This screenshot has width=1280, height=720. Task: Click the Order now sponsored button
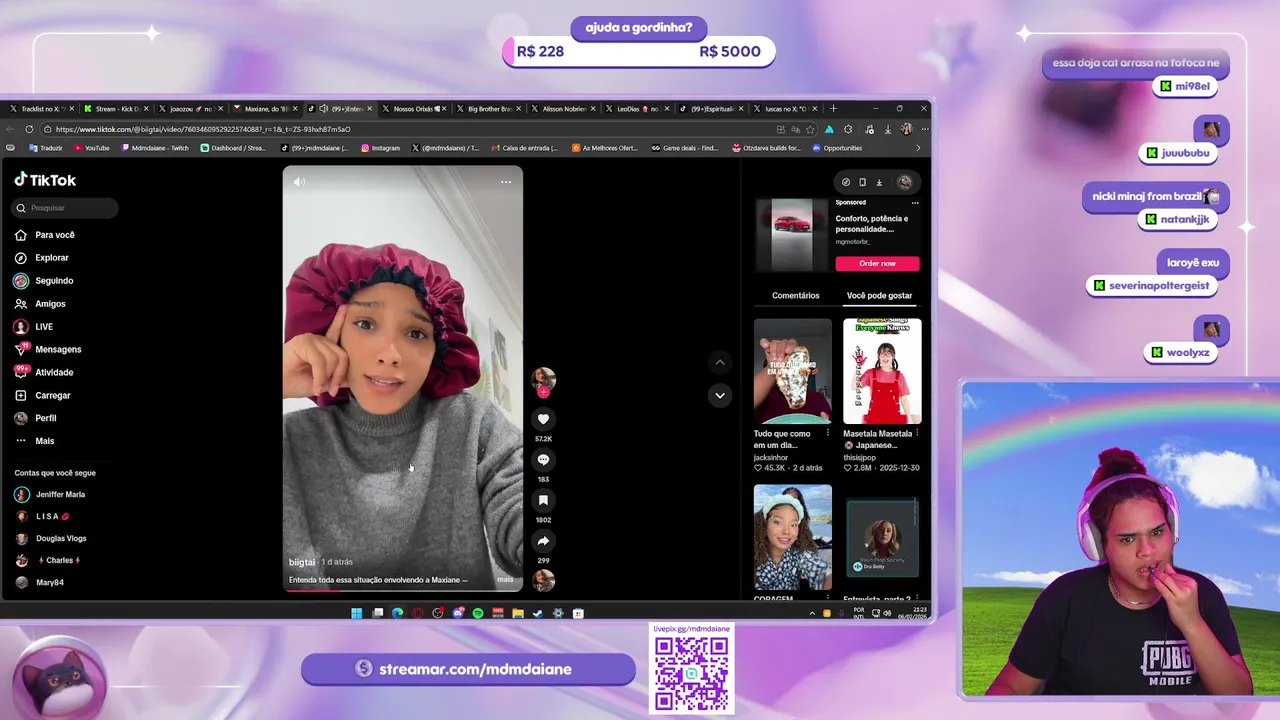(877, 263)
